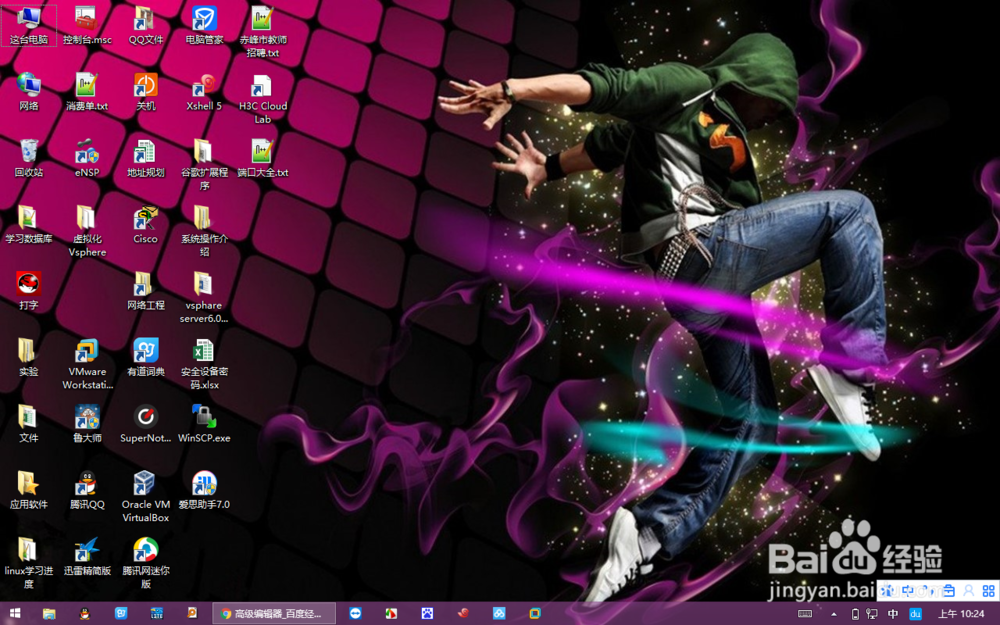Launch the Oracle VM VirtualBox shortcut
This screenshot has width=1000, height=625.
[145, 497]
